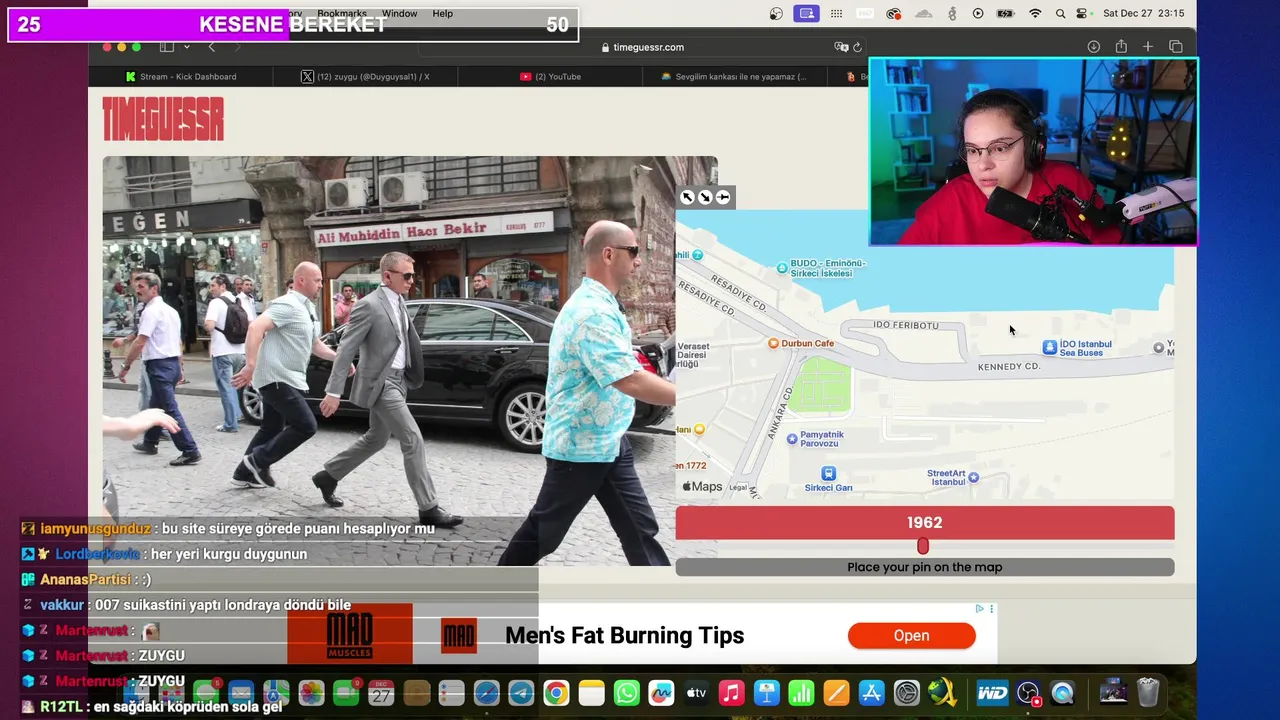
Task: Click the Spotlight search icon
Action: [x=1060, y=13]
